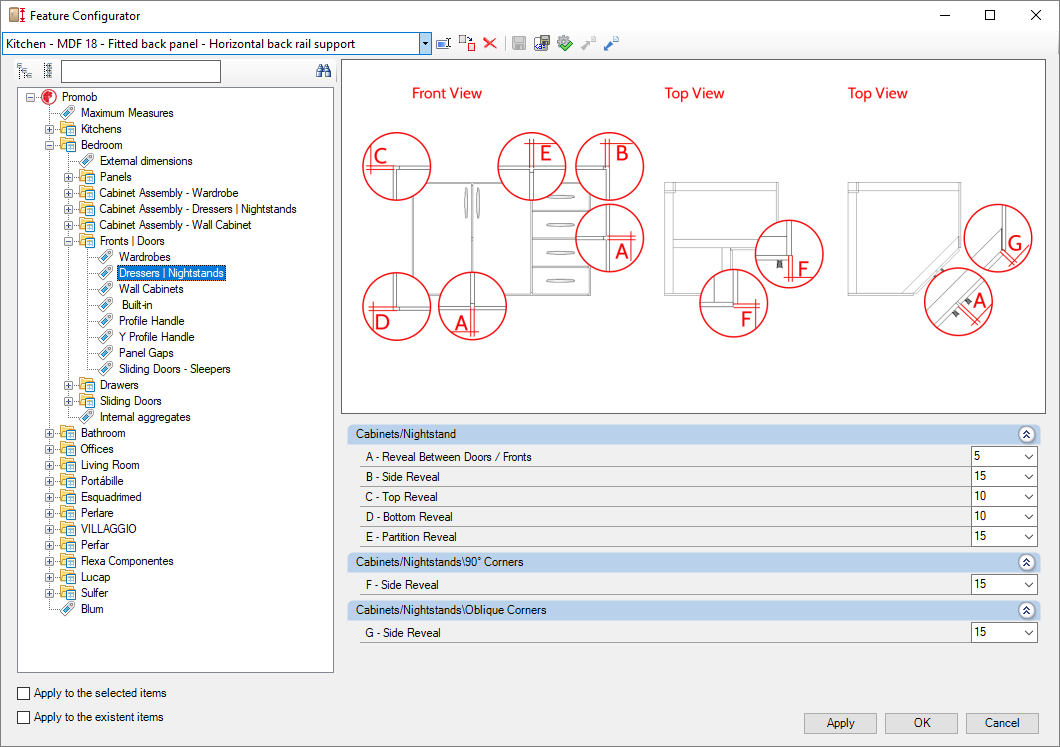Open dropdown for B - Side Reveal
This screenshot has width=1060, height=747.
tap(1028, 477)
